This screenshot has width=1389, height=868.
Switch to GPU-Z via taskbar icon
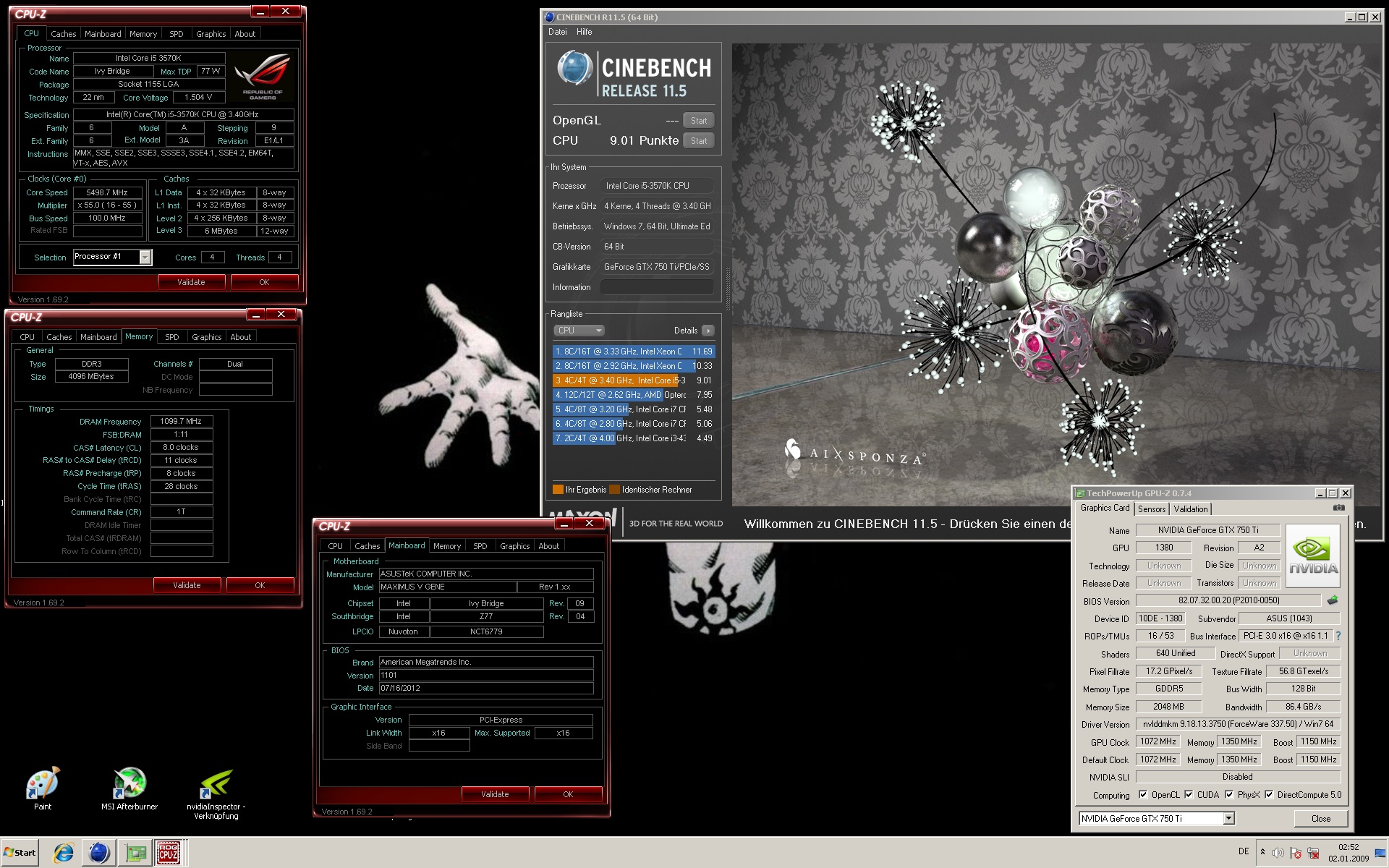135,853
